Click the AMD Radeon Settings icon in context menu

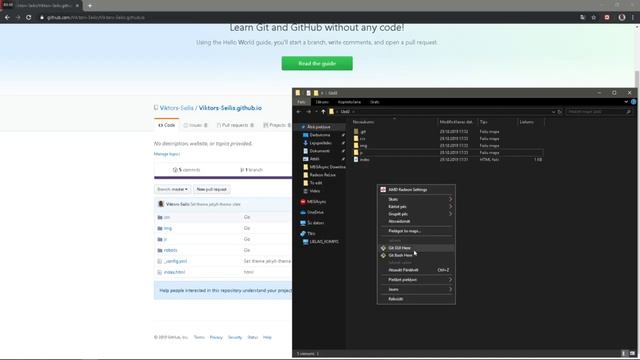click(x=383, y=189)
